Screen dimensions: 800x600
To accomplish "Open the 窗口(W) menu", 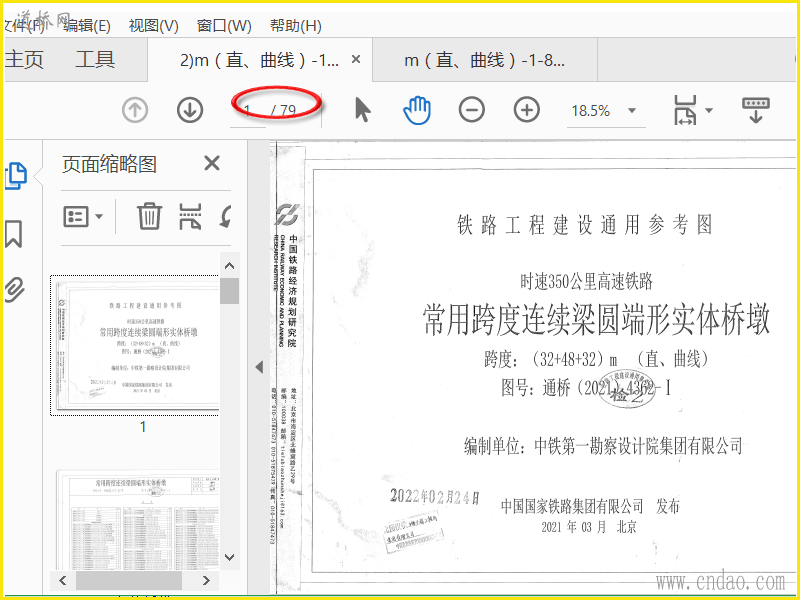I will 224,26.
